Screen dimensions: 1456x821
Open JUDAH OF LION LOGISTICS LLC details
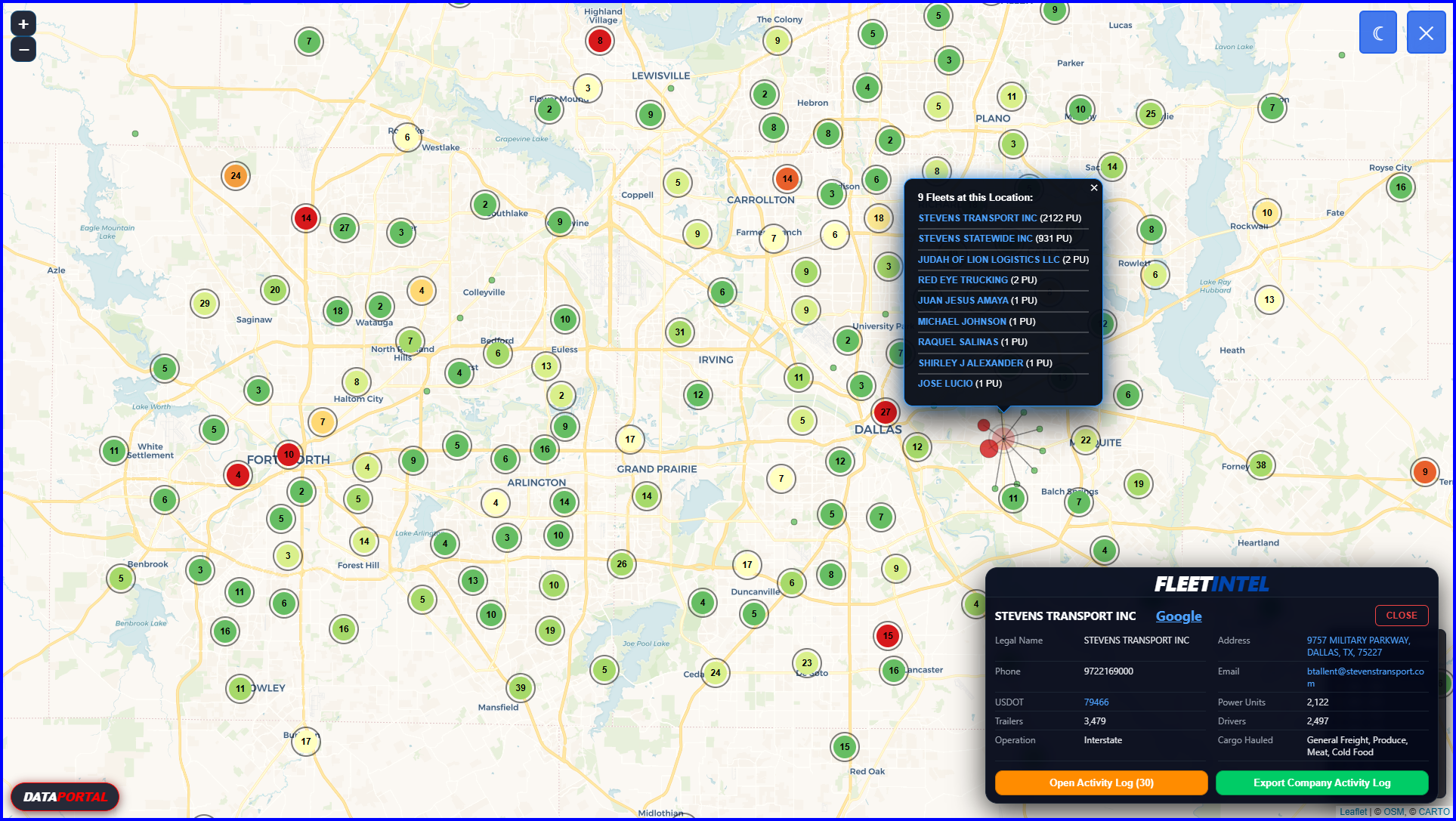[988, 259]
